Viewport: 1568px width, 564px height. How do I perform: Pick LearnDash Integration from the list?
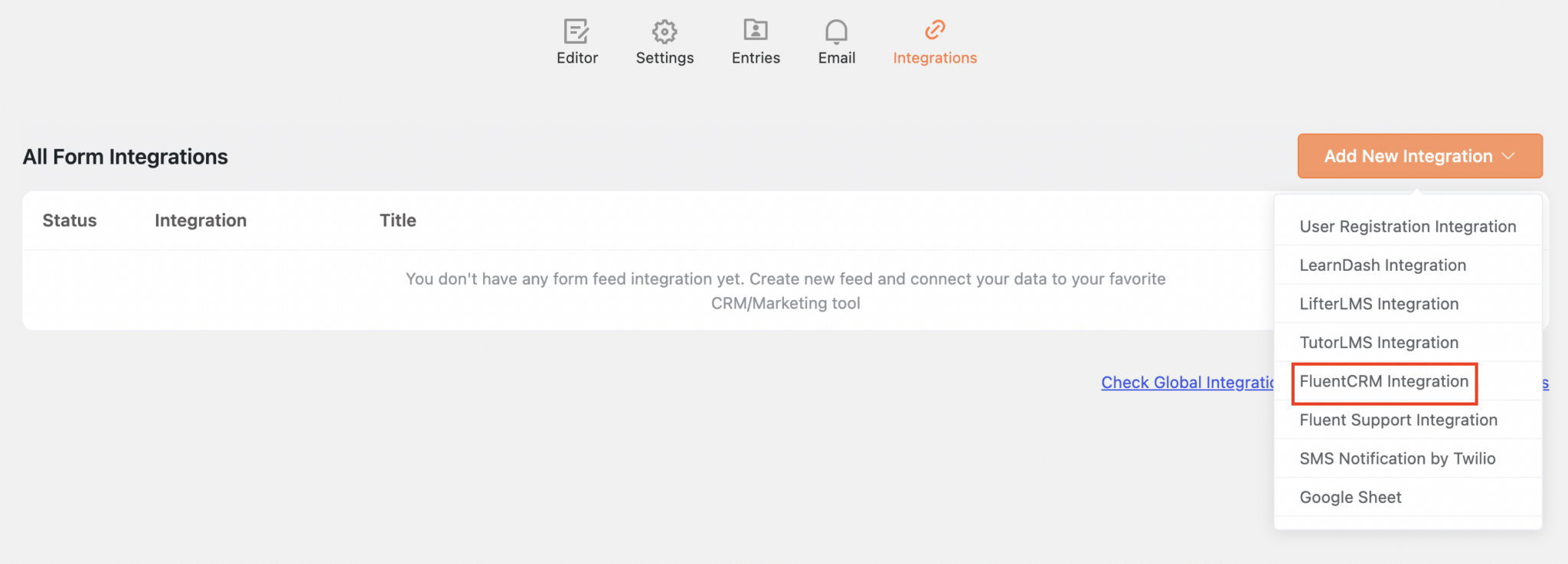1382,265
